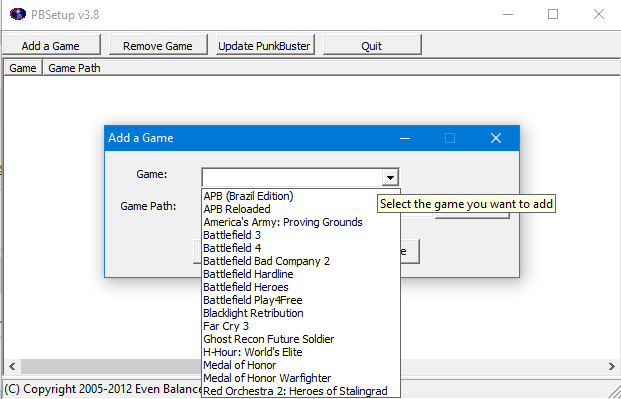Screen dimensions: 621x399
Task: Select Red Orchestra 2: Heroes of Stalingrad
Action: 301,391
